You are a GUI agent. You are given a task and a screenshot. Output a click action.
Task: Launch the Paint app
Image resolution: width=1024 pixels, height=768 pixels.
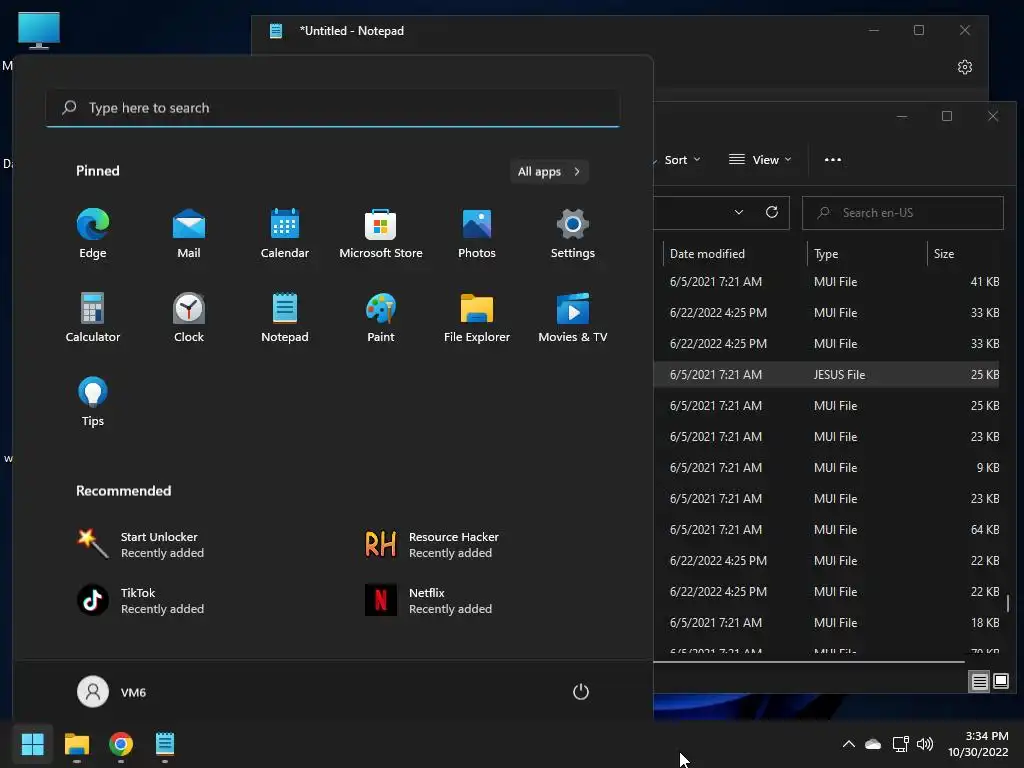click(381, 318)
